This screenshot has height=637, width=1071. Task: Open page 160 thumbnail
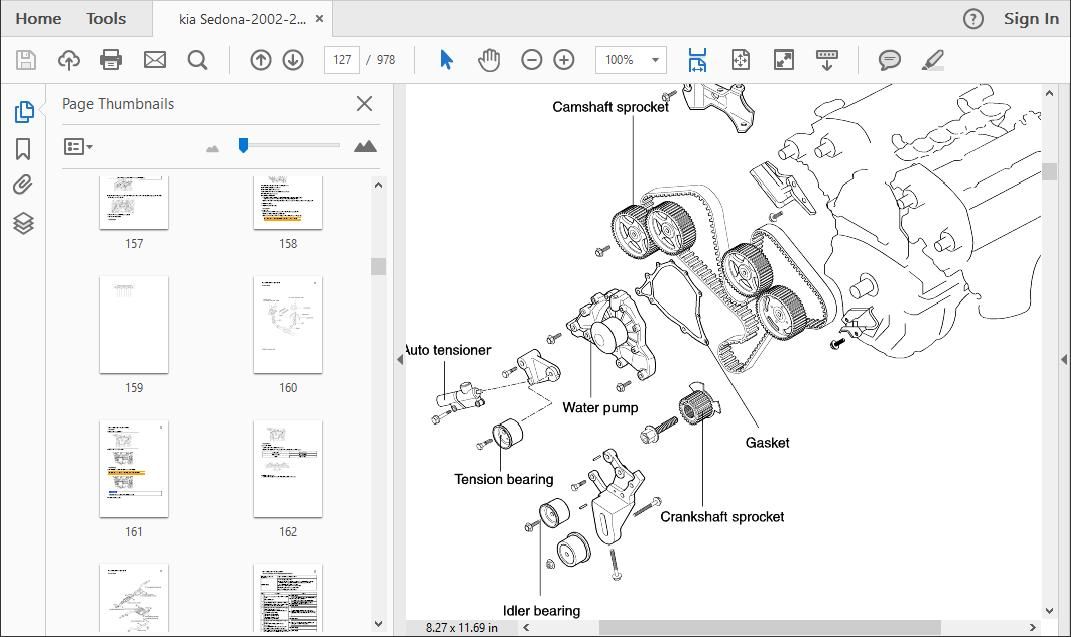(288, 324)
